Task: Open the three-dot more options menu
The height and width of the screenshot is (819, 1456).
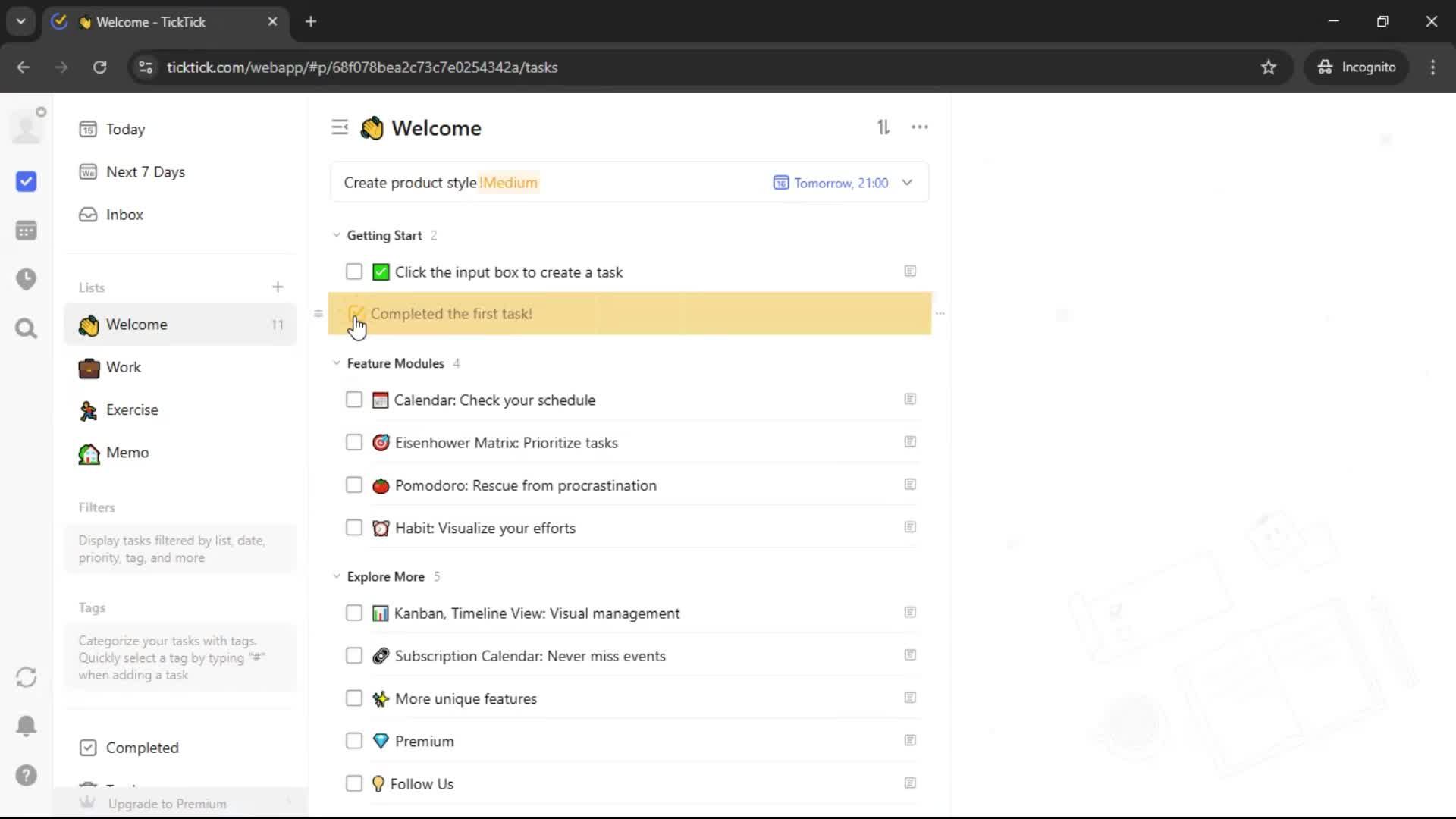Action: tap(919, 127)
